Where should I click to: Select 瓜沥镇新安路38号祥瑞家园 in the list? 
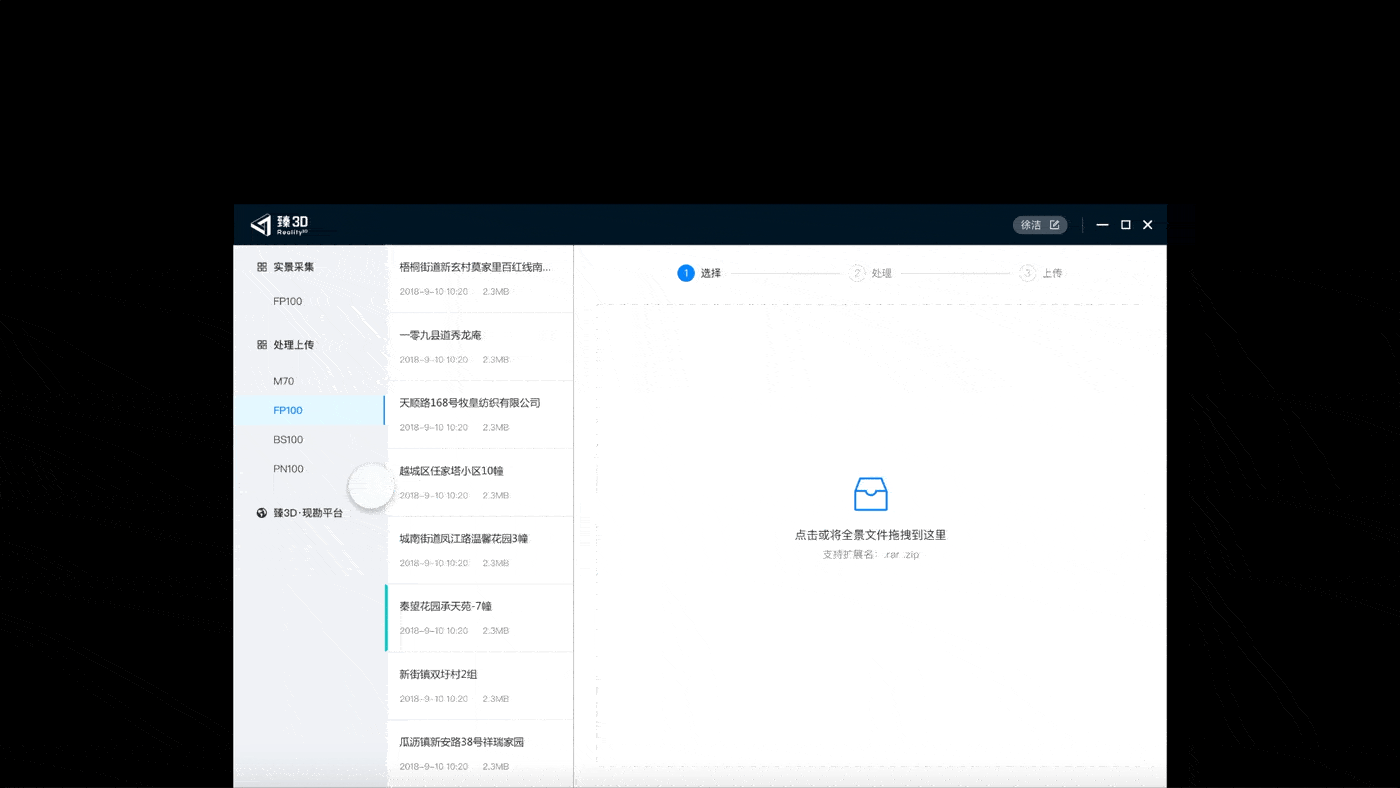(480, 754)
